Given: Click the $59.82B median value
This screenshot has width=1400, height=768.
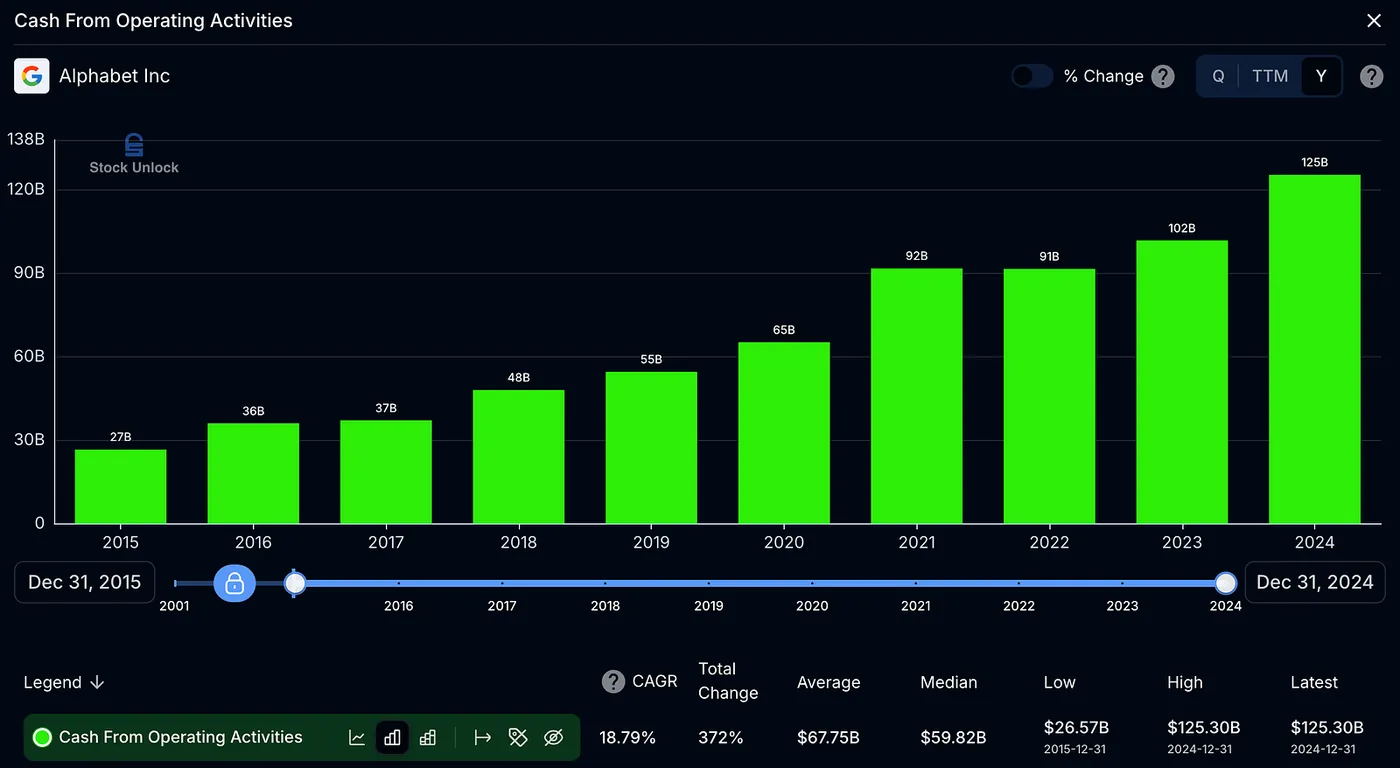Looking at the screenshot, I should pyautogui.click(x=953, y=738).
